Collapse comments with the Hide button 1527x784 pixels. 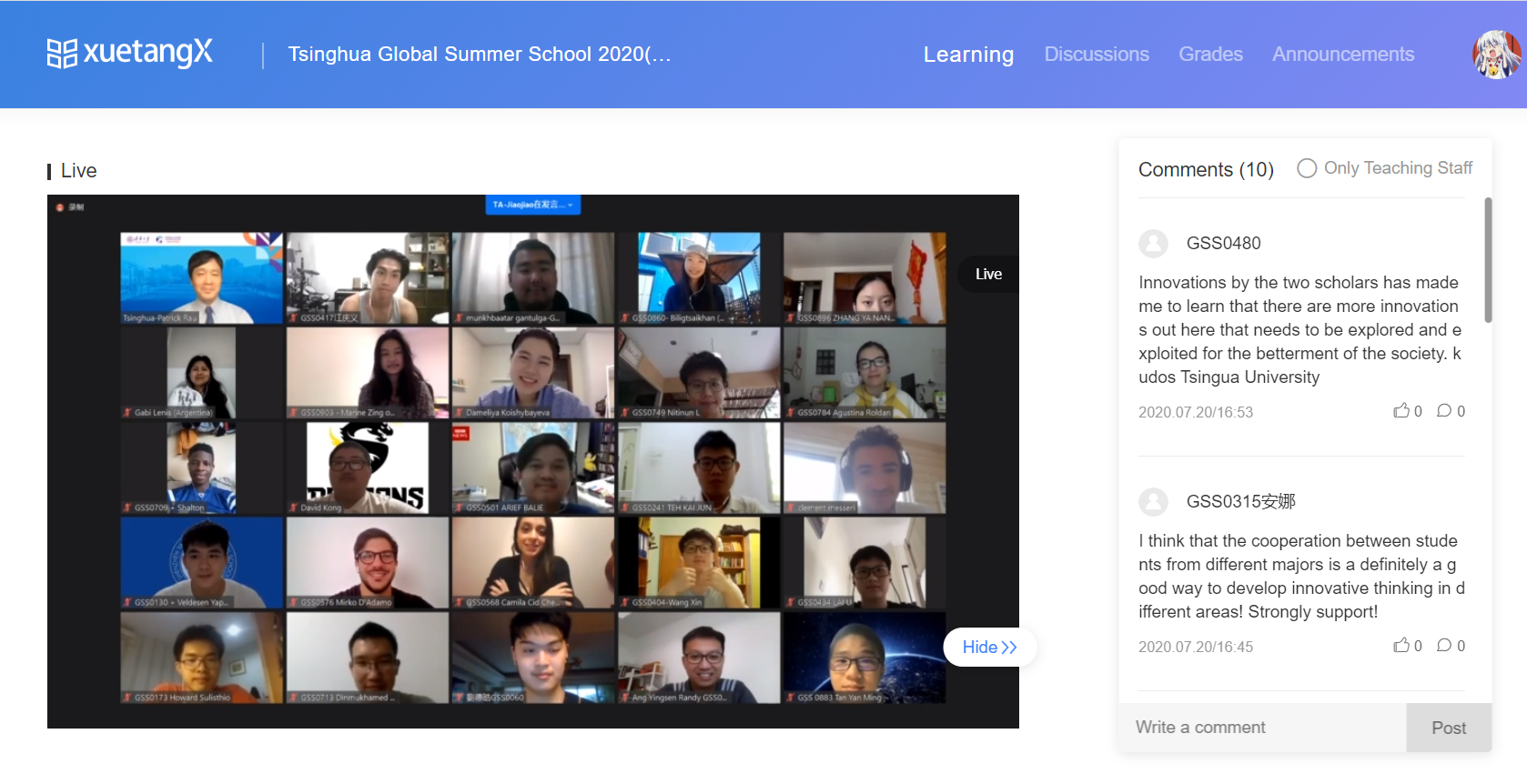pos(989,647)
